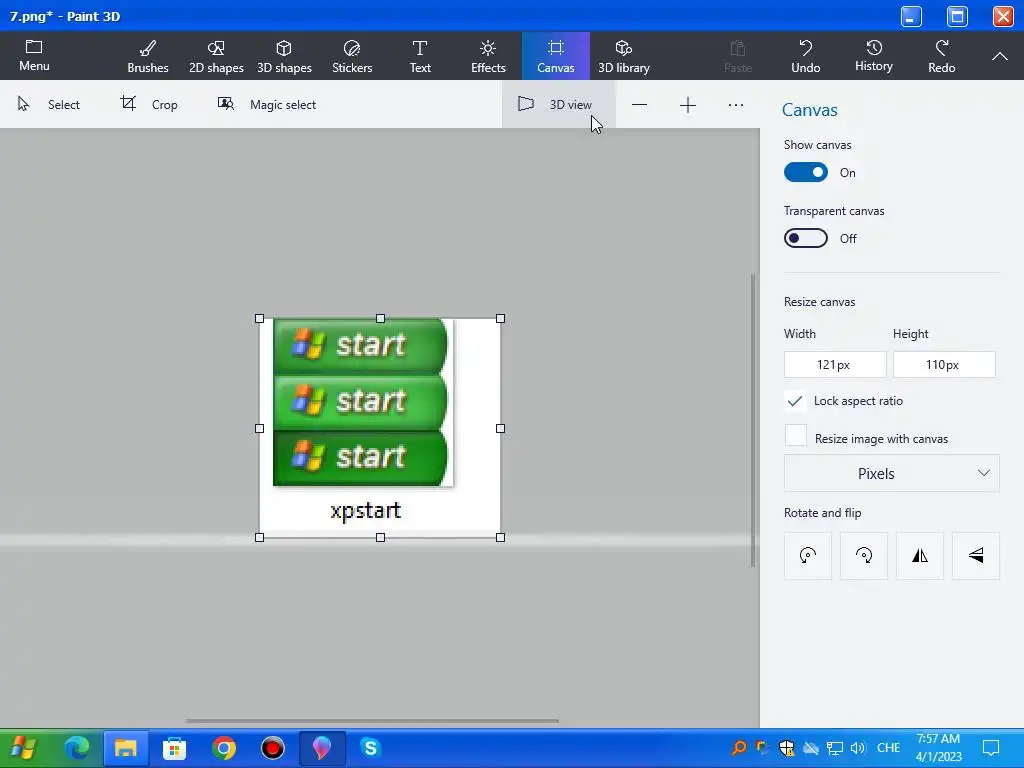Expand the Pixels unit dropdown
1024x768 pixels.
pyautogui.click(x=891, y=473)
